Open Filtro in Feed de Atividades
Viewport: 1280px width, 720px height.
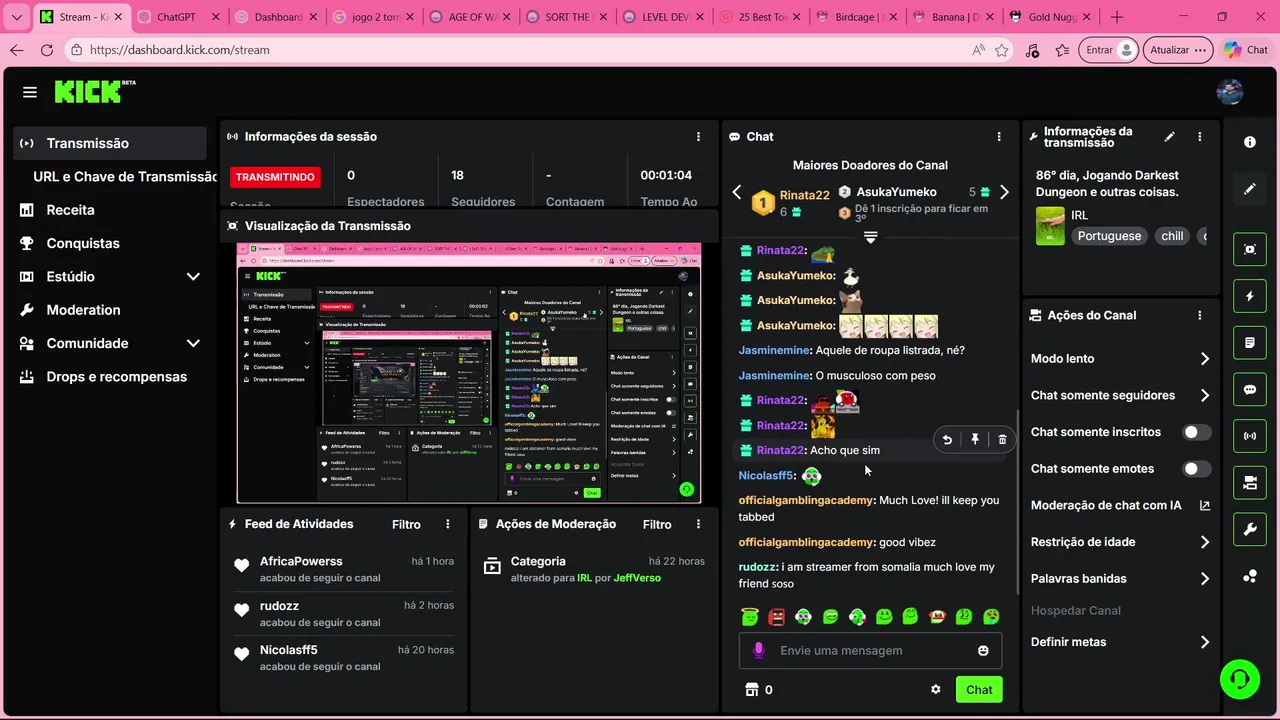pos(406,524)
